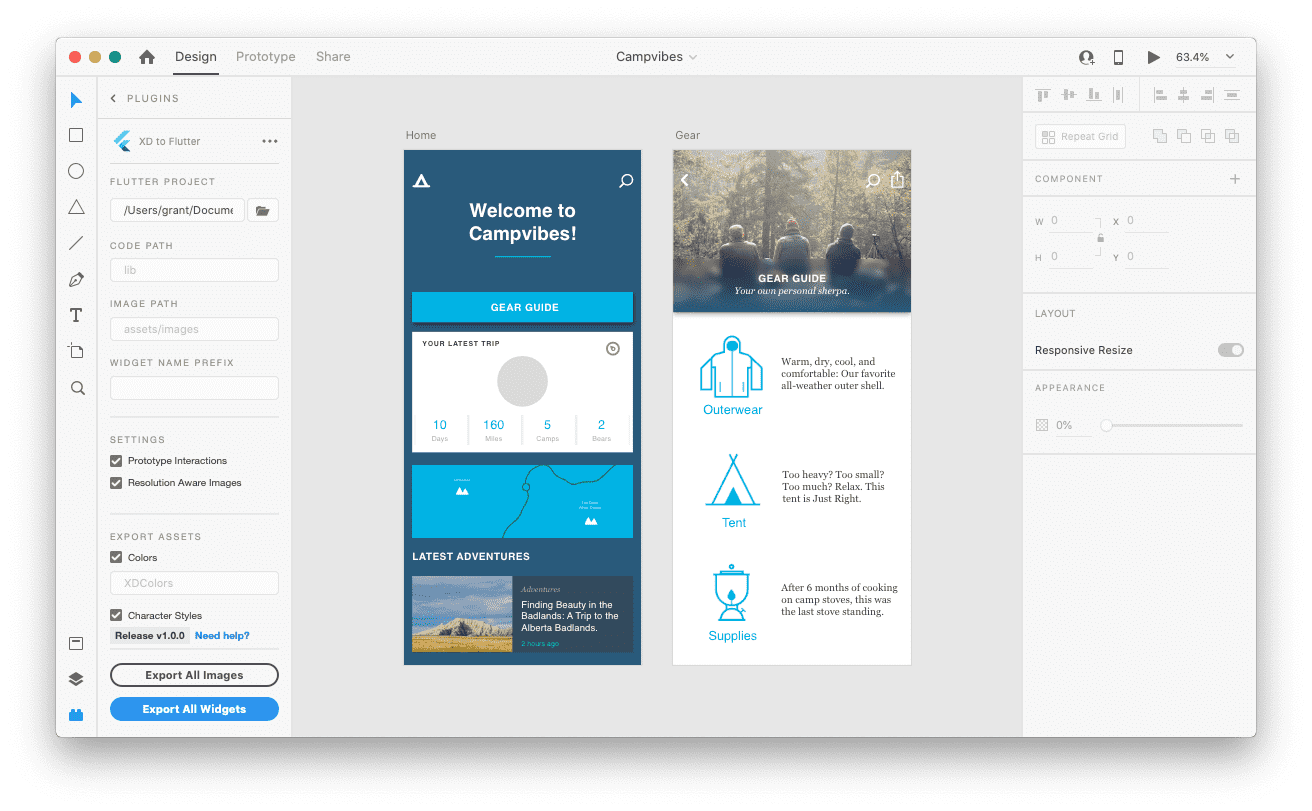The height and width of the screenshot is (811, 1312).
Task: Click the desktop preview play icon
Action: point(1153,57)
